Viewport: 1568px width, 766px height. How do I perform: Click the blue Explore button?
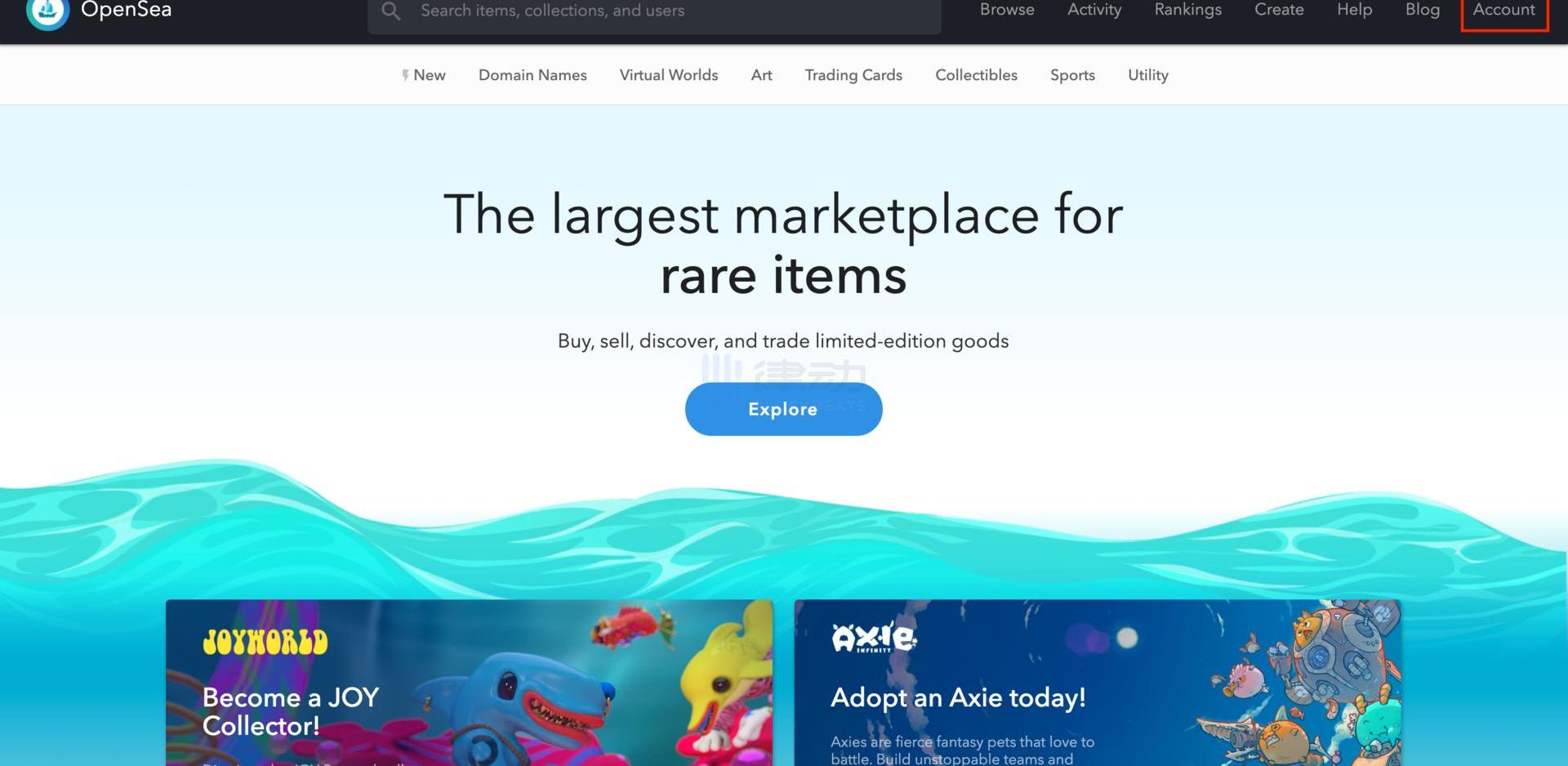tap(783, 409)
